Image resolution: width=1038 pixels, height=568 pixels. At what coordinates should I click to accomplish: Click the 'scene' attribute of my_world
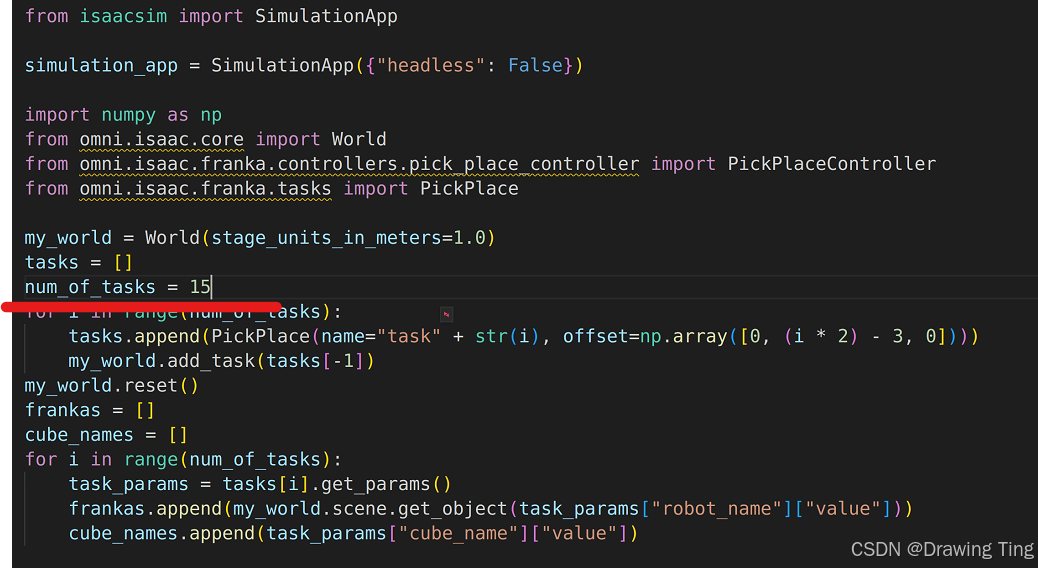[359, 508]
